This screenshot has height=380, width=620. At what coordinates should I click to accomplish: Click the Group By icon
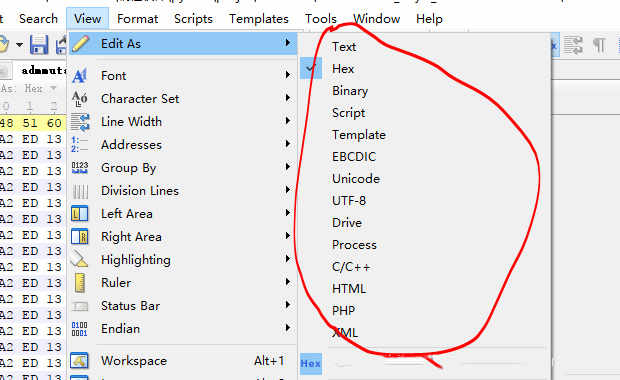[x=80, y=168]
